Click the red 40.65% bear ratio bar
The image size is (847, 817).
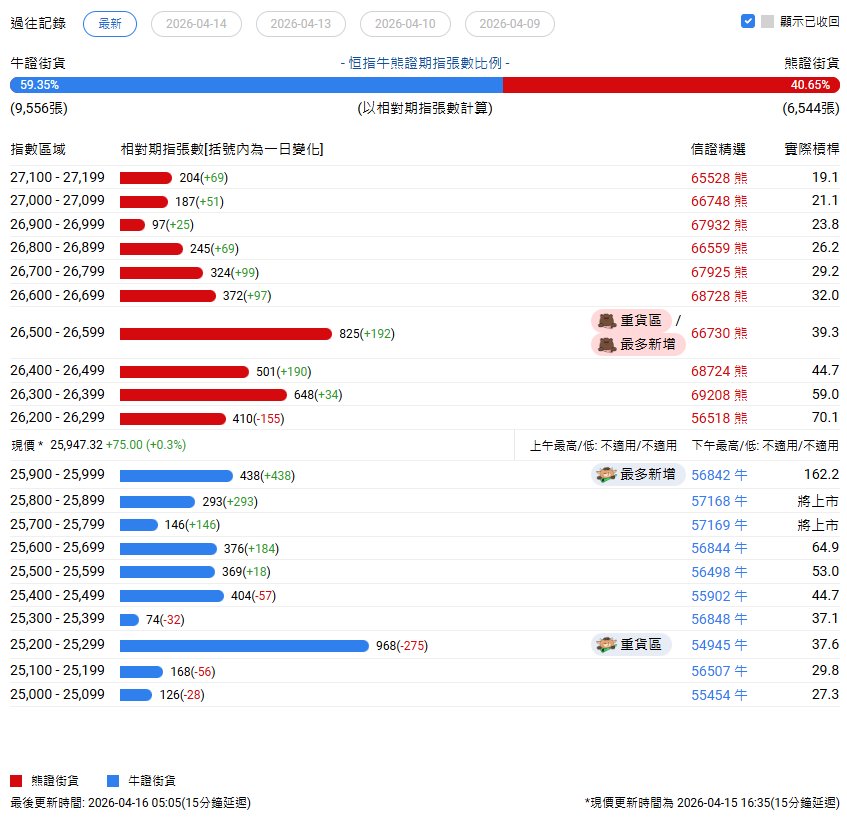(x=671, y=85)
